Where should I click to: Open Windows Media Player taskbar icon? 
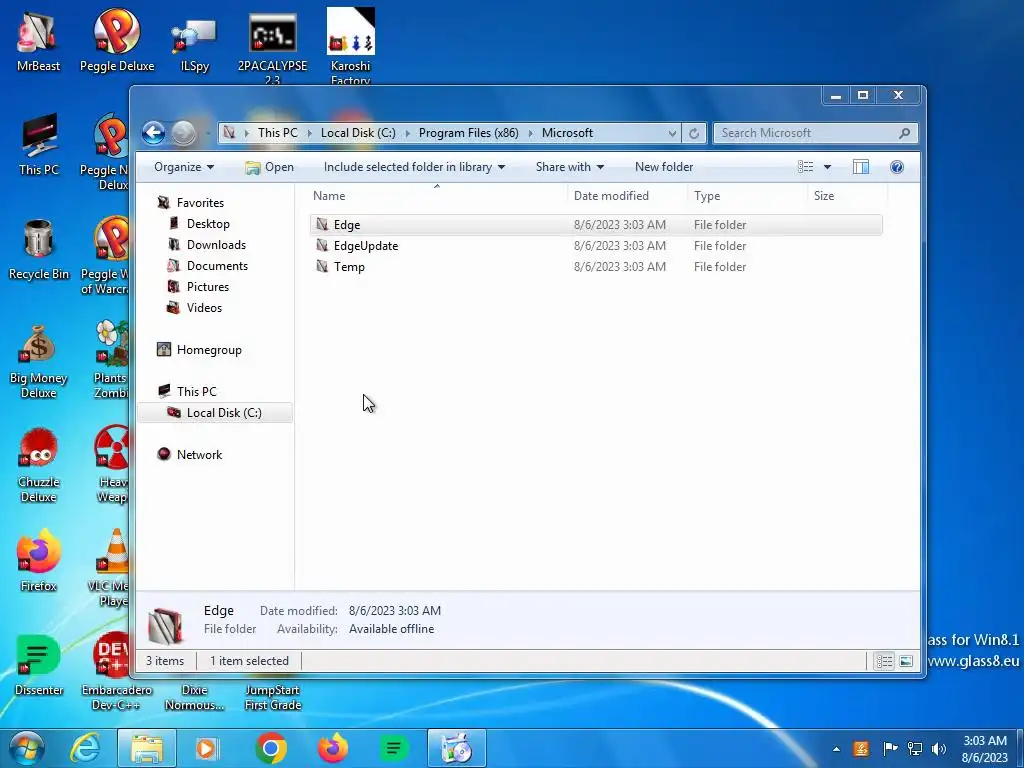point(207,748)
